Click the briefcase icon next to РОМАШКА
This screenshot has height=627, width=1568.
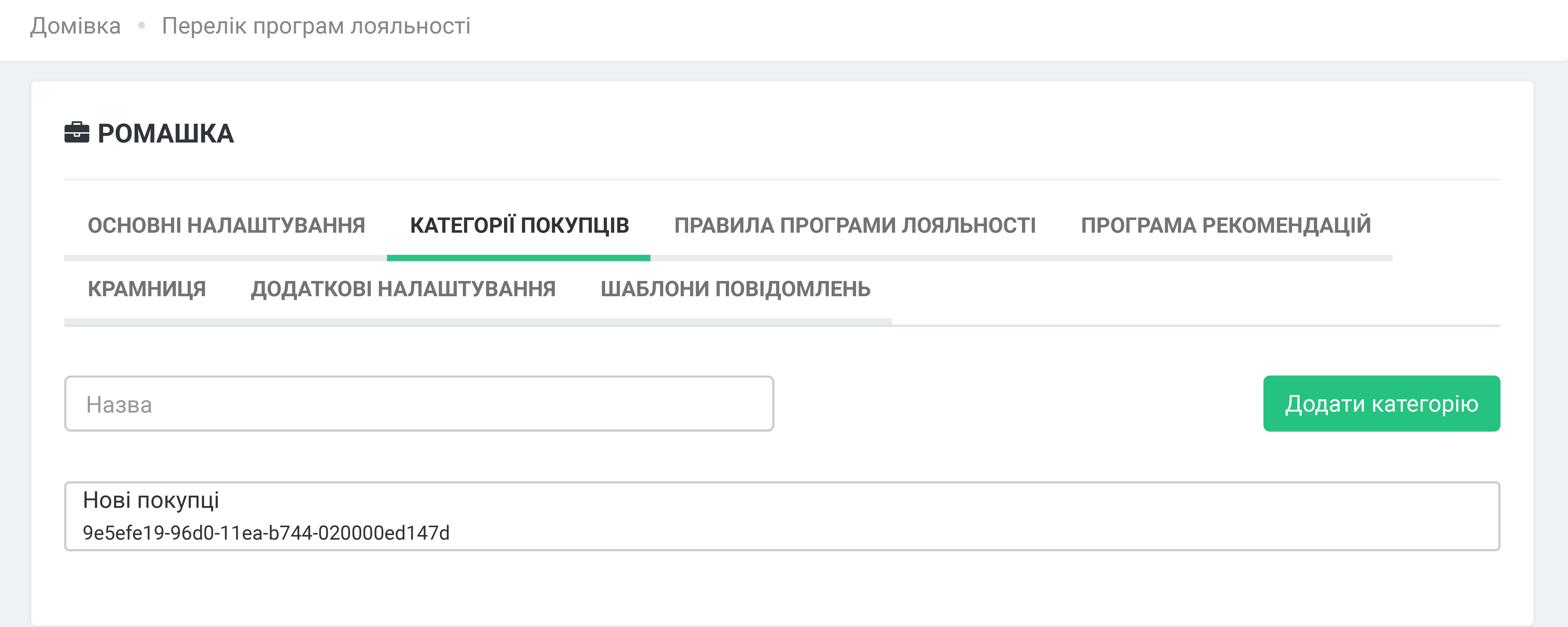77,133
